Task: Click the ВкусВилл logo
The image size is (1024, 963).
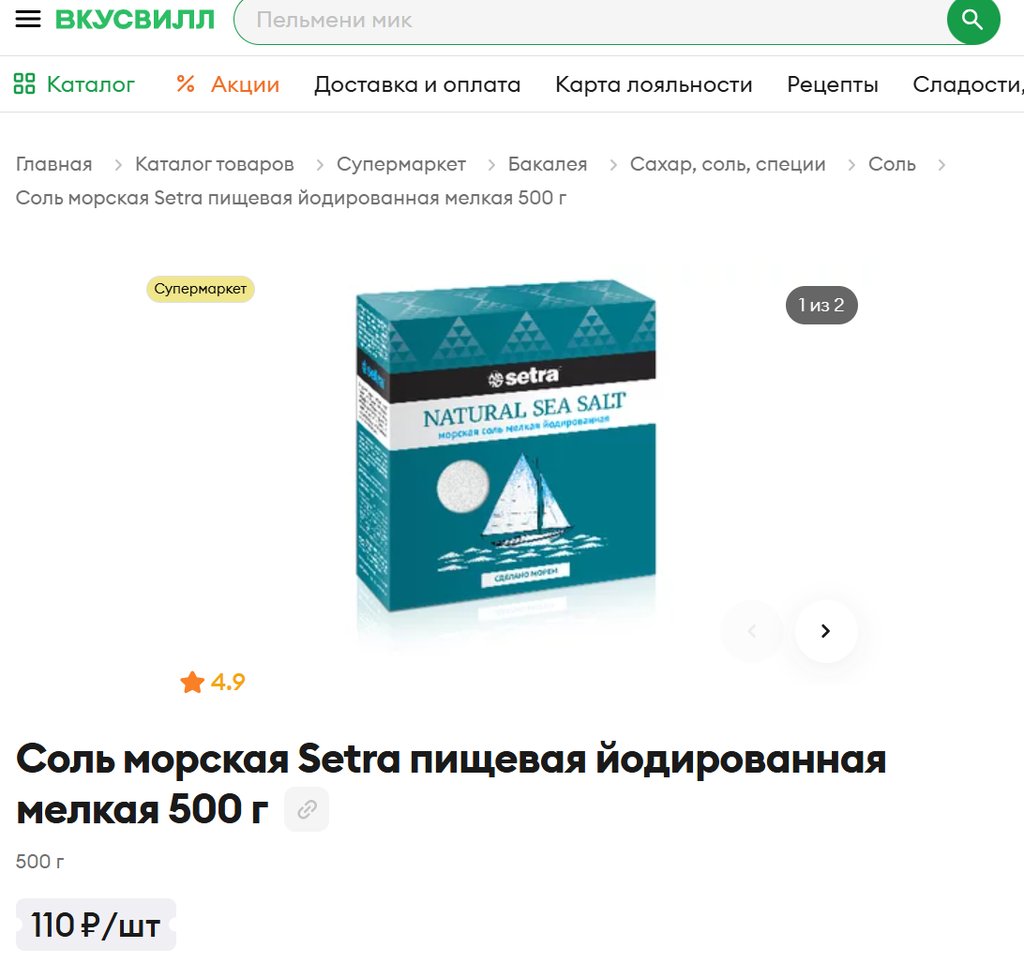Action: (x=135, y=20)
